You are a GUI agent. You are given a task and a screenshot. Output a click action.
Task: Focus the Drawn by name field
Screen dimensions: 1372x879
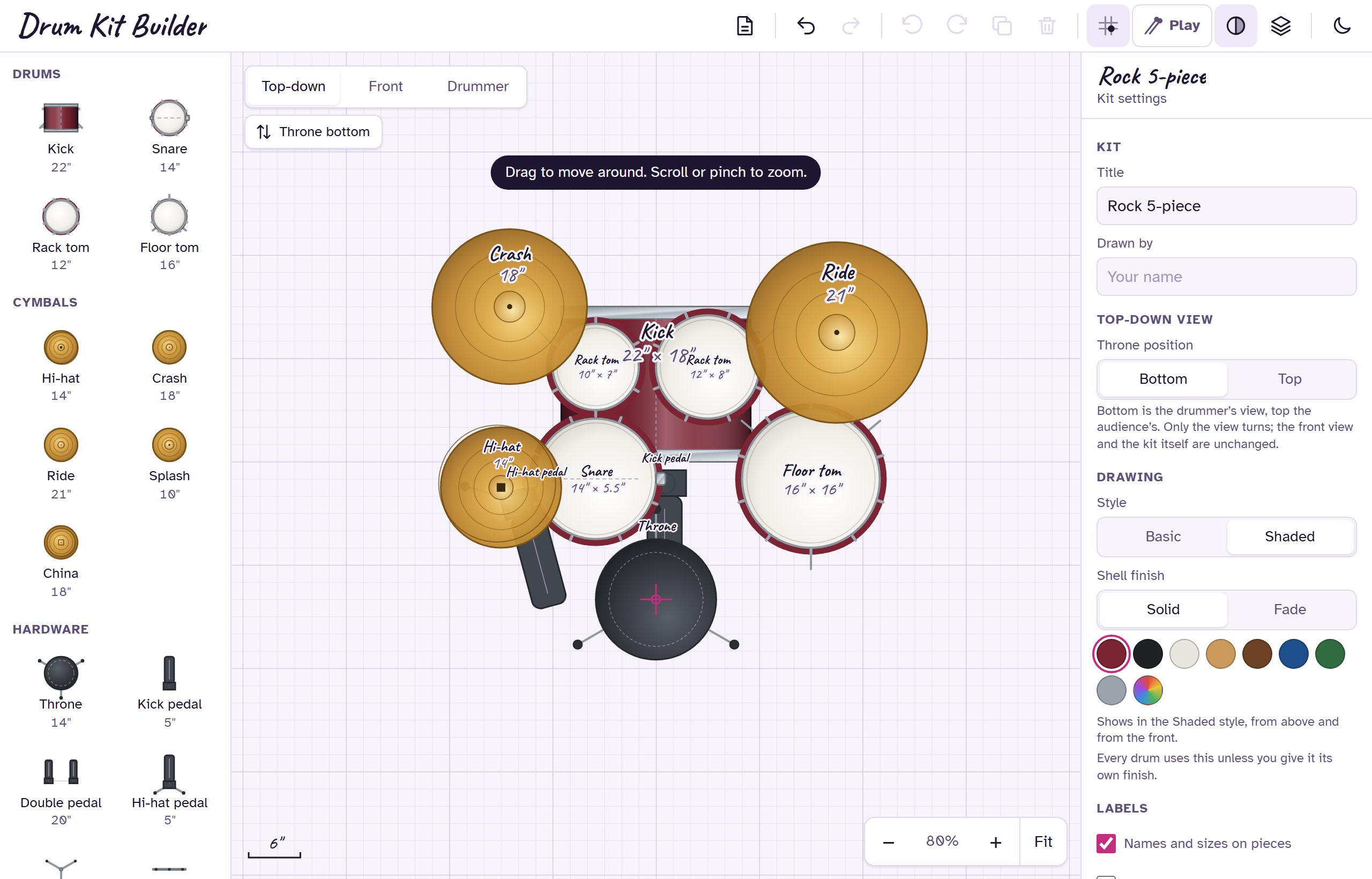tap(1226, 277)
